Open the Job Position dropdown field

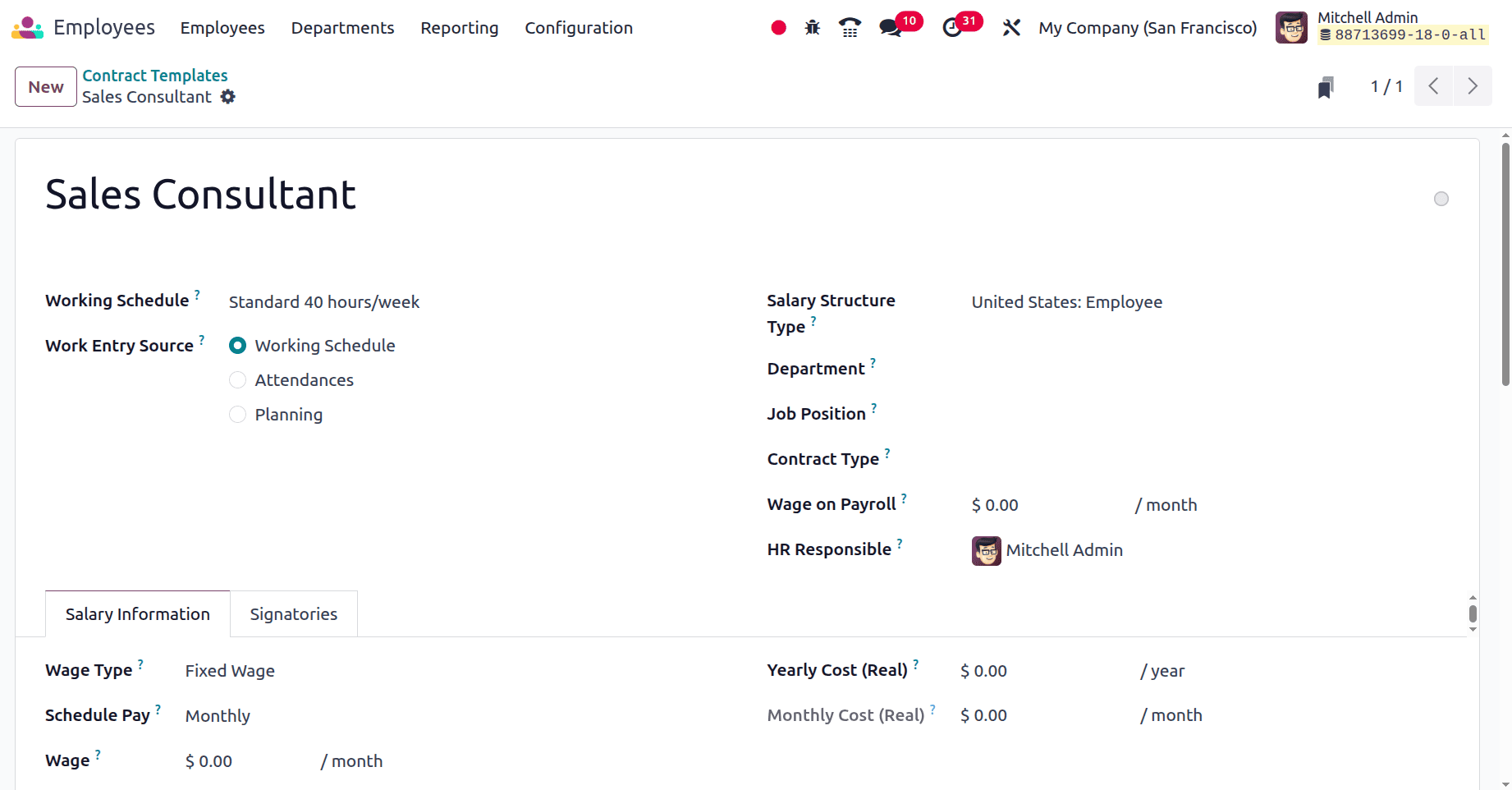pos(1210,415)
